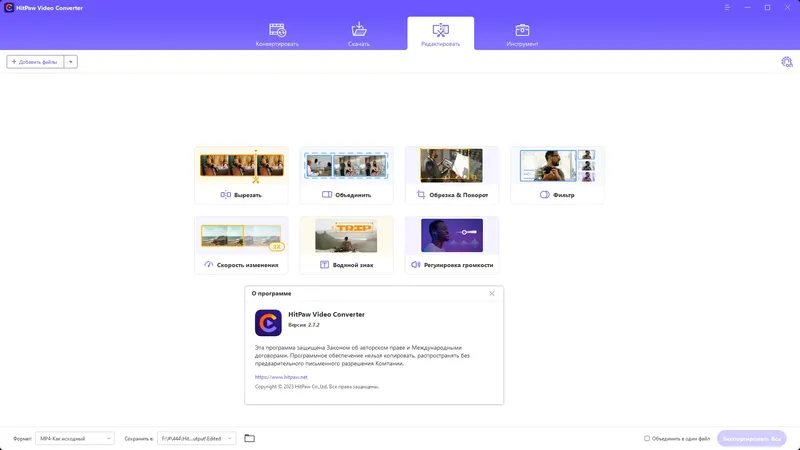Viewport: 800px width, 450px height.
Task: Click the TRIP watermark thumbnail
Action: 346,235
